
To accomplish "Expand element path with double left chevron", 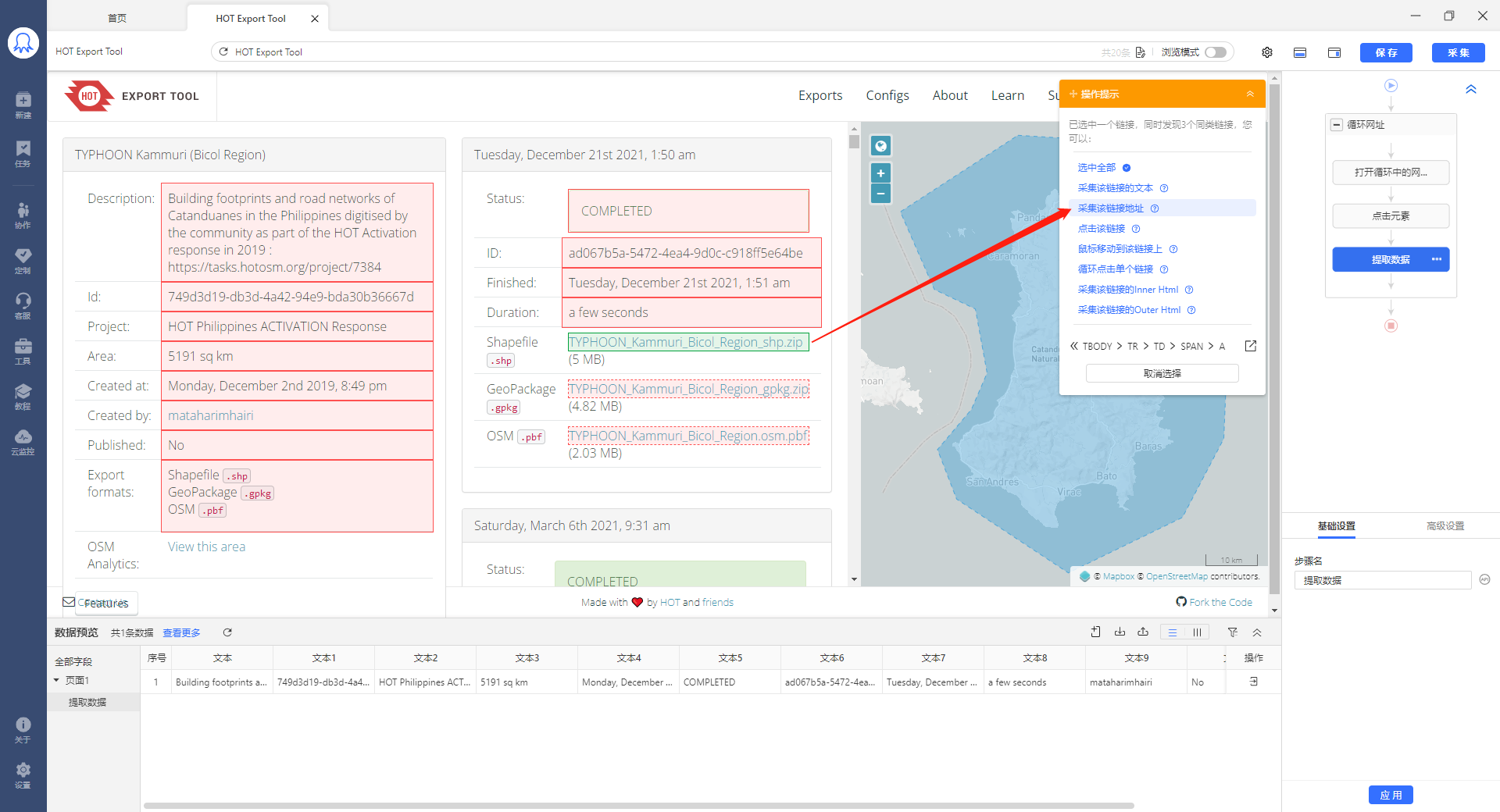I will tap(1074, 346).
